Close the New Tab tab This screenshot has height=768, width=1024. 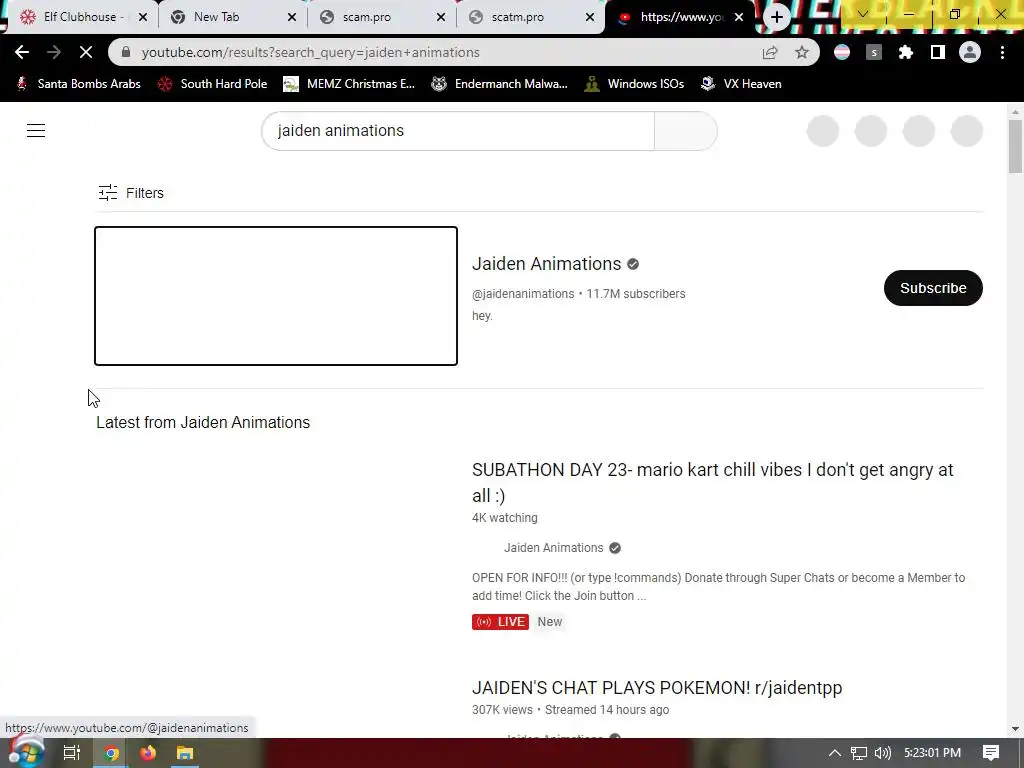[x=292, y=18]
